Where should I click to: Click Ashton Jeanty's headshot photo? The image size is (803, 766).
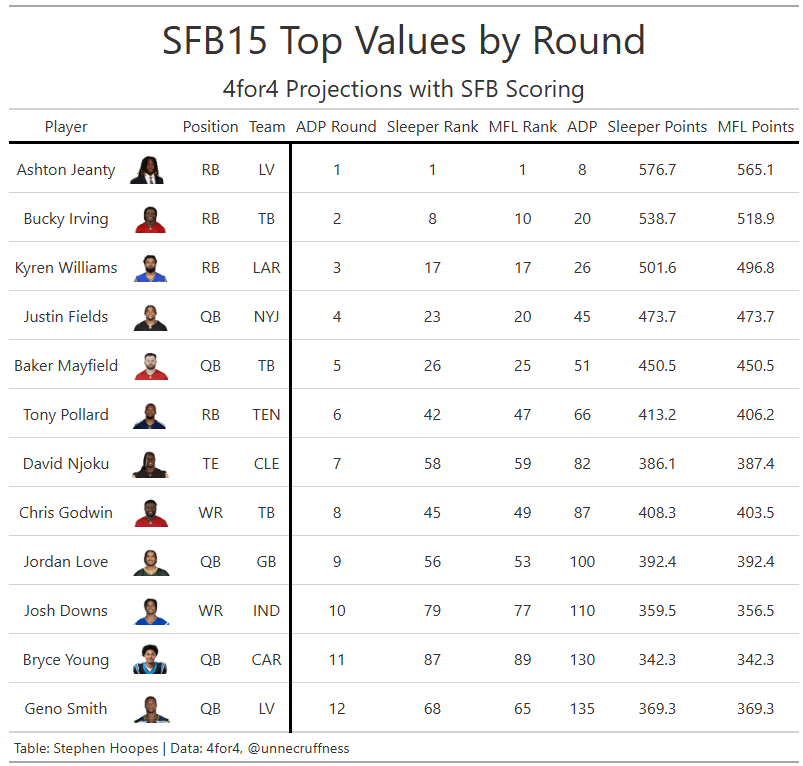coord(150,170)
